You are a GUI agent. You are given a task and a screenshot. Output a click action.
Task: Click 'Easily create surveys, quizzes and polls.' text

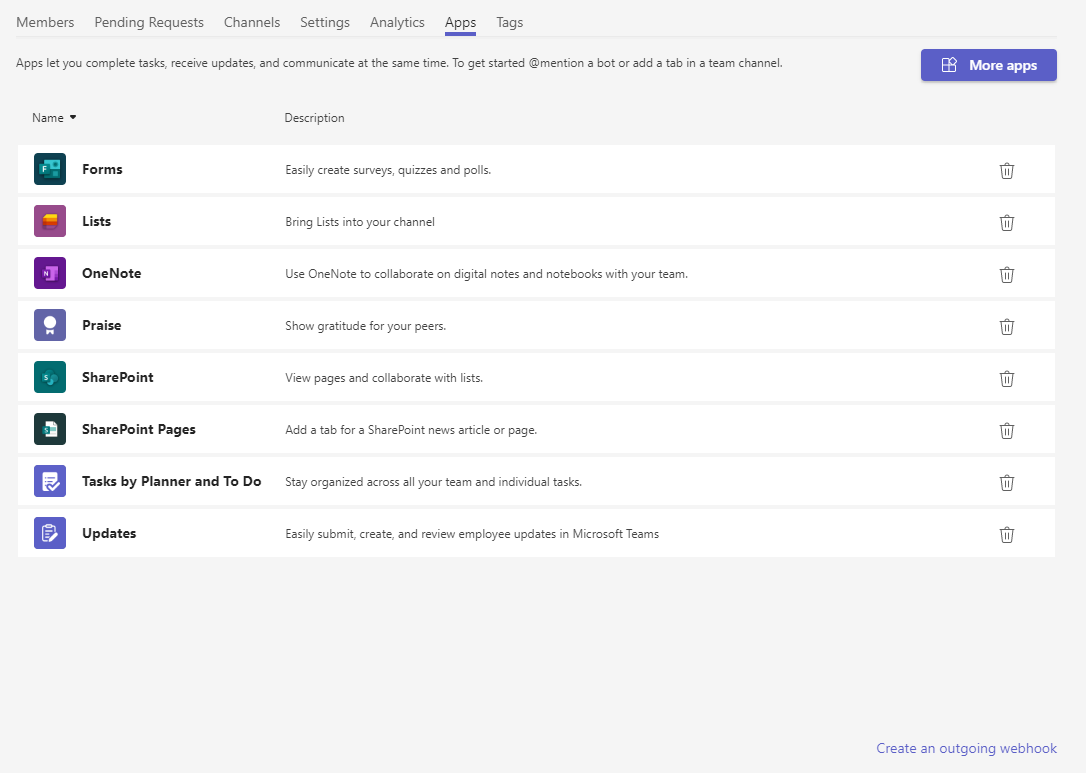click(x=388, y=170)
